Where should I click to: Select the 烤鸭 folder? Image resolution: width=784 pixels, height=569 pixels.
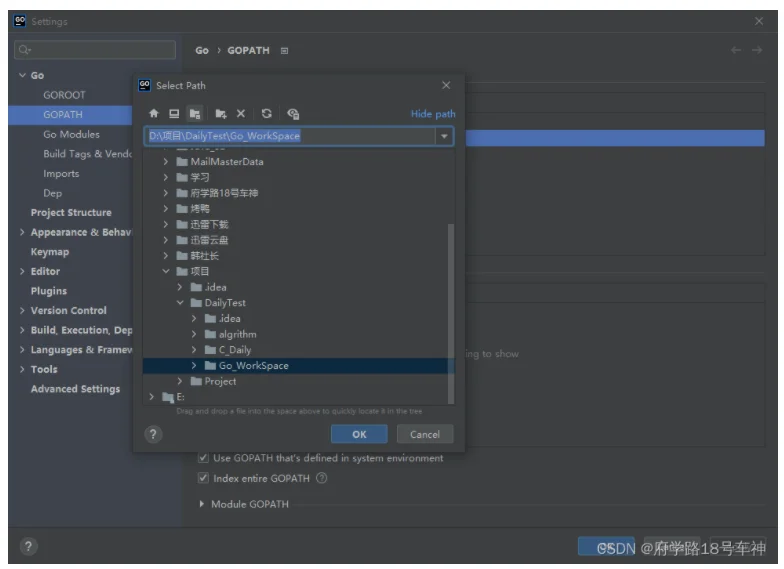[200, 208]
